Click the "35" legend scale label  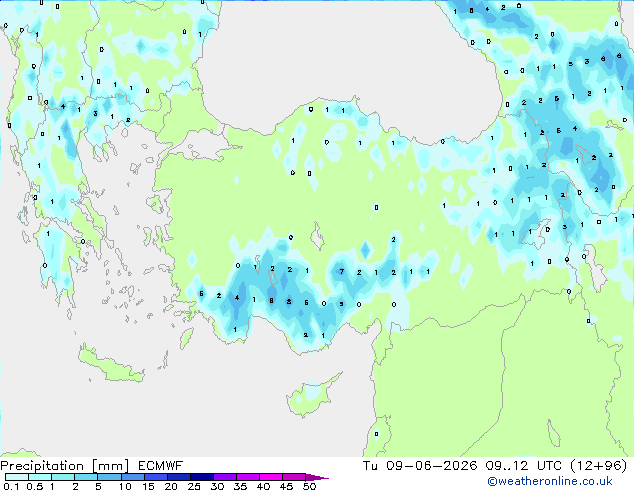240,486
